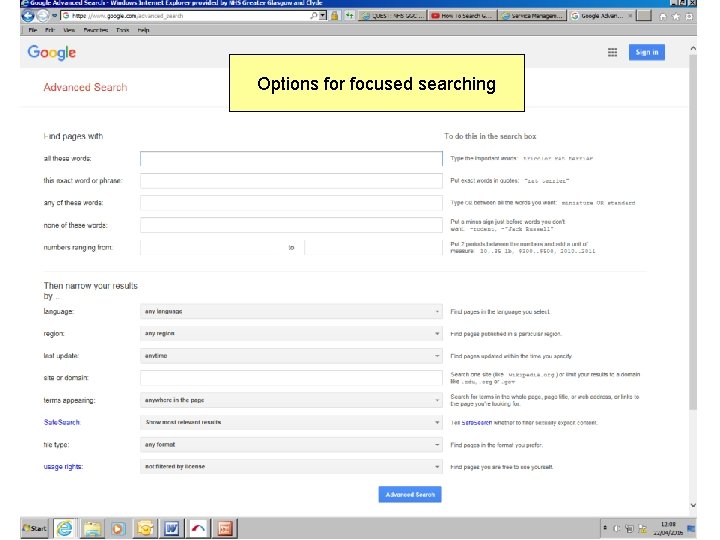This screenshot has width=720, height=540.
Task: Click the padlock security icon
Action: pyautogui.click(x=335, y=16)
